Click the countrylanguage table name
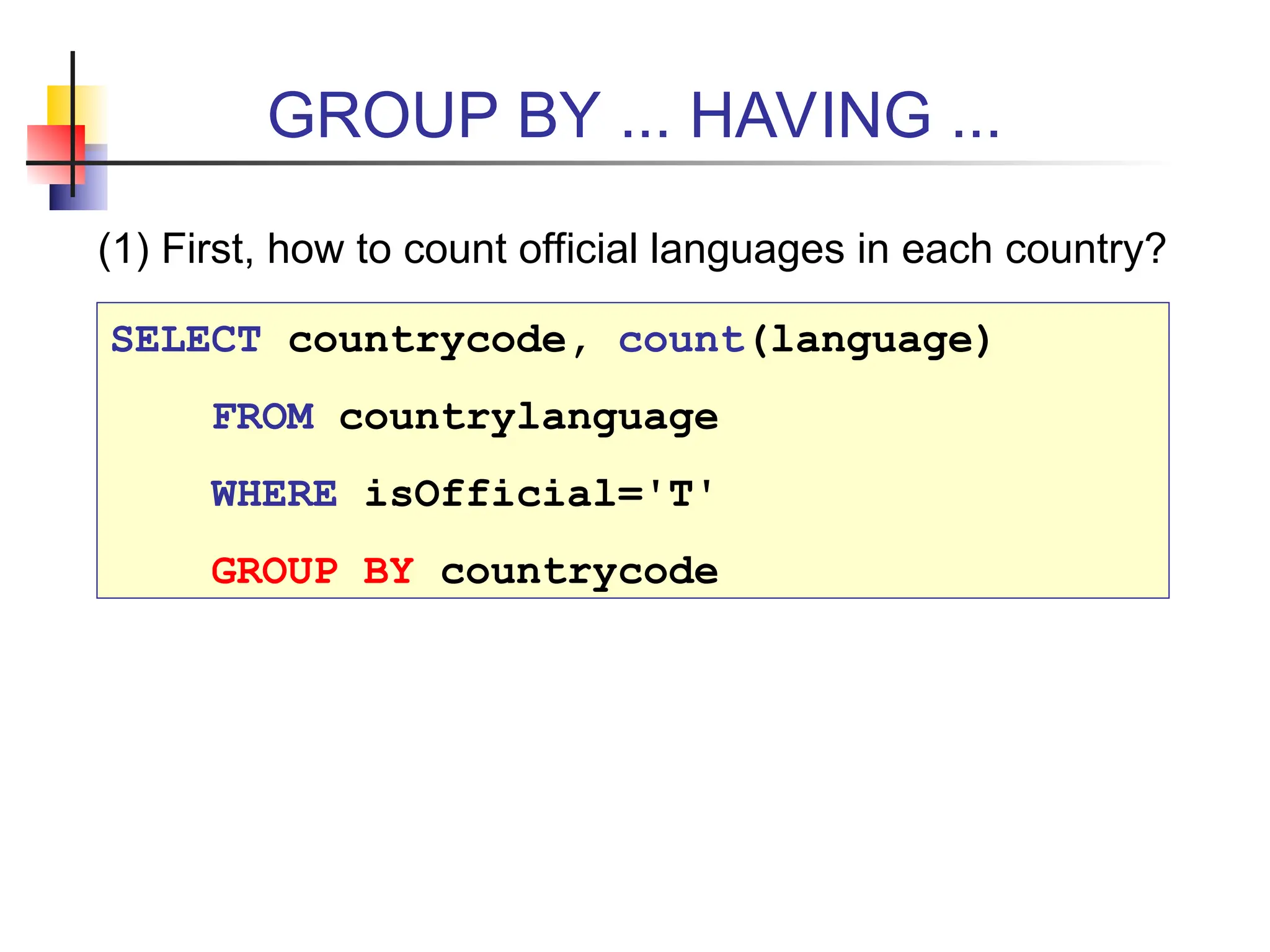The width and height of the screenshot is (1270, 952). point(528,417)
